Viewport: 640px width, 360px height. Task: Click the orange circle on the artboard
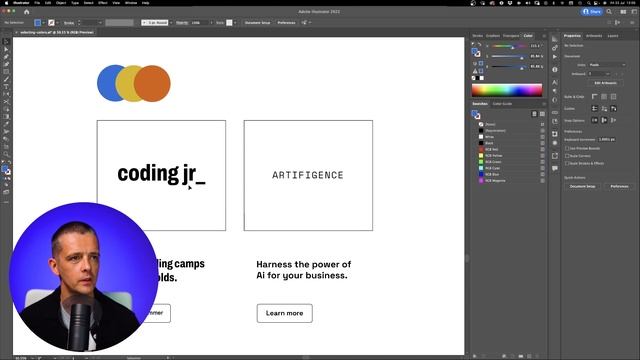152,83
